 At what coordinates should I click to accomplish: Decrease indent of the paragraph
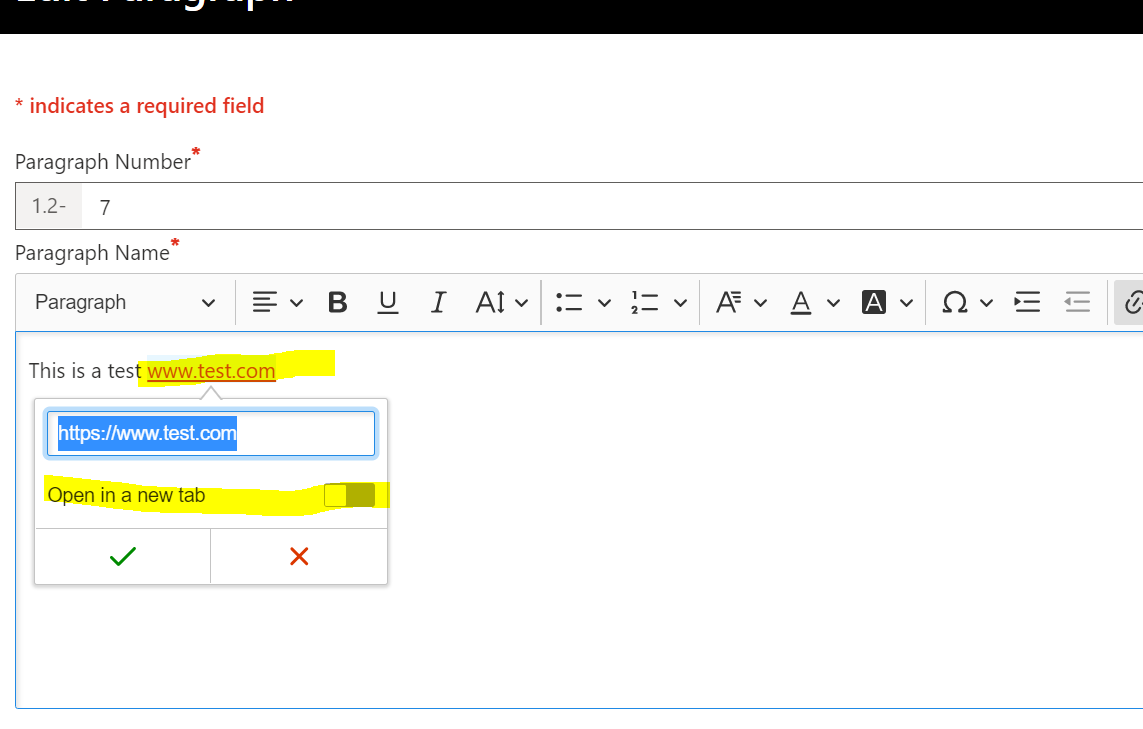click(x=1077, y=302)
